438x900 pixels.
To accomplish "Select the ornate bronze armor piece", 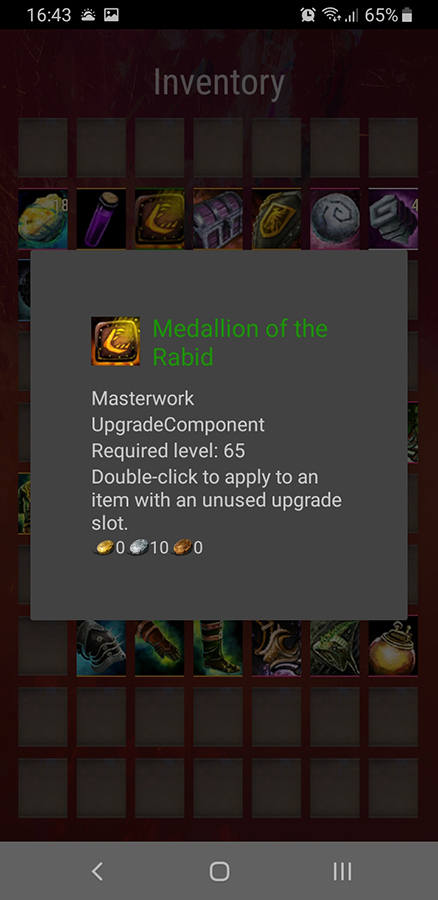I will point(277,647).
